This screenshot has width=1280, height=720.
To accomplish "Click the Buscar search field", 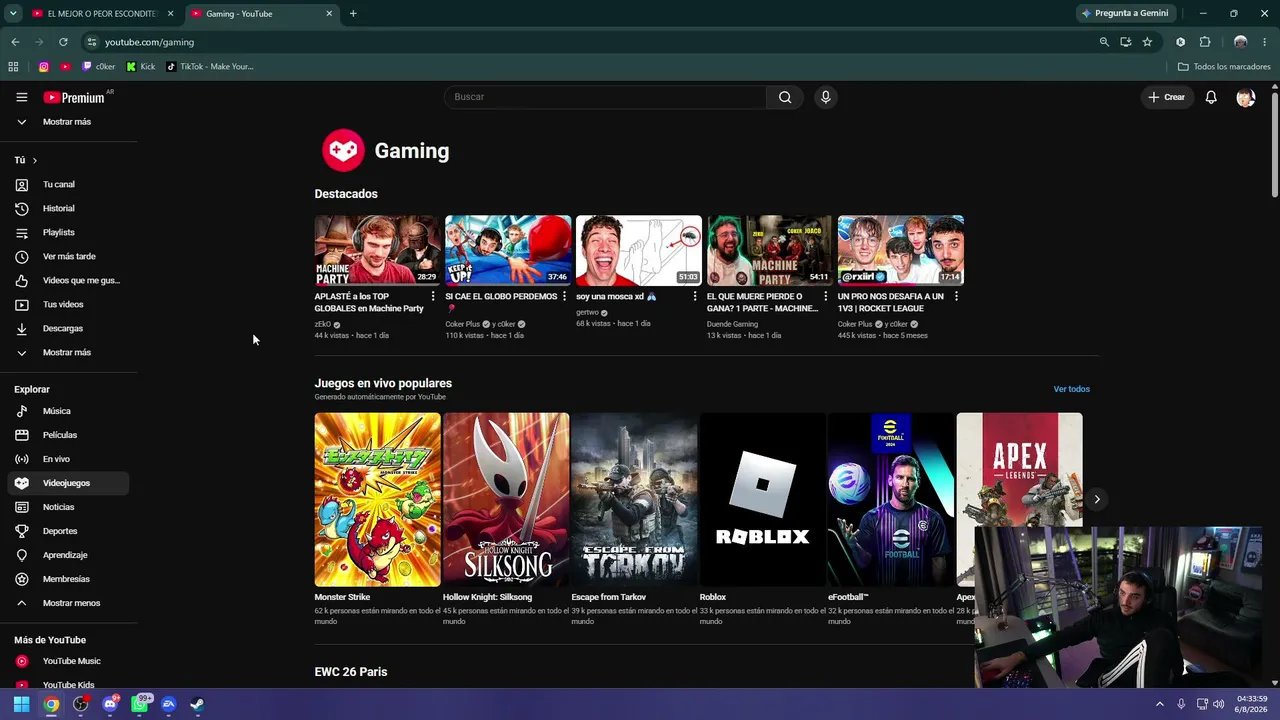I will coord(606,97).
